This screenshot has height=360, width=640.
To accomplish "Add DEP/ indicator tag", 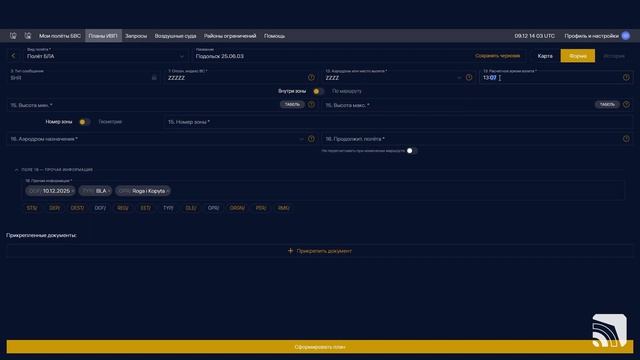I will [x=54, y=208].
